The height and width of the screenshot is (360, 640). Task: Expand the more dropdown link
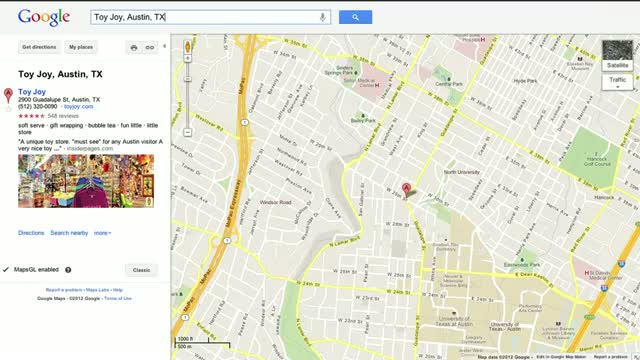coord(102,233)
